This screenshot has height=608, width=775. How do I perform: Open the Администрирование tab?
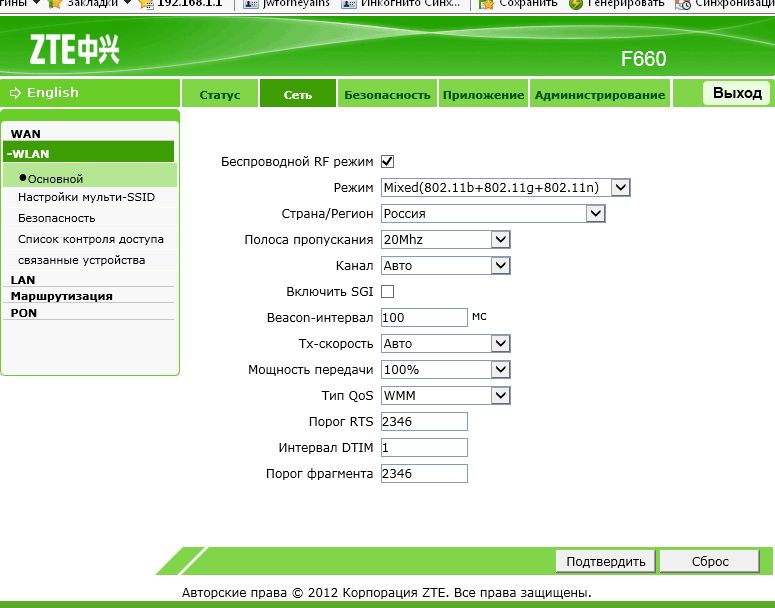click(600, 94)
